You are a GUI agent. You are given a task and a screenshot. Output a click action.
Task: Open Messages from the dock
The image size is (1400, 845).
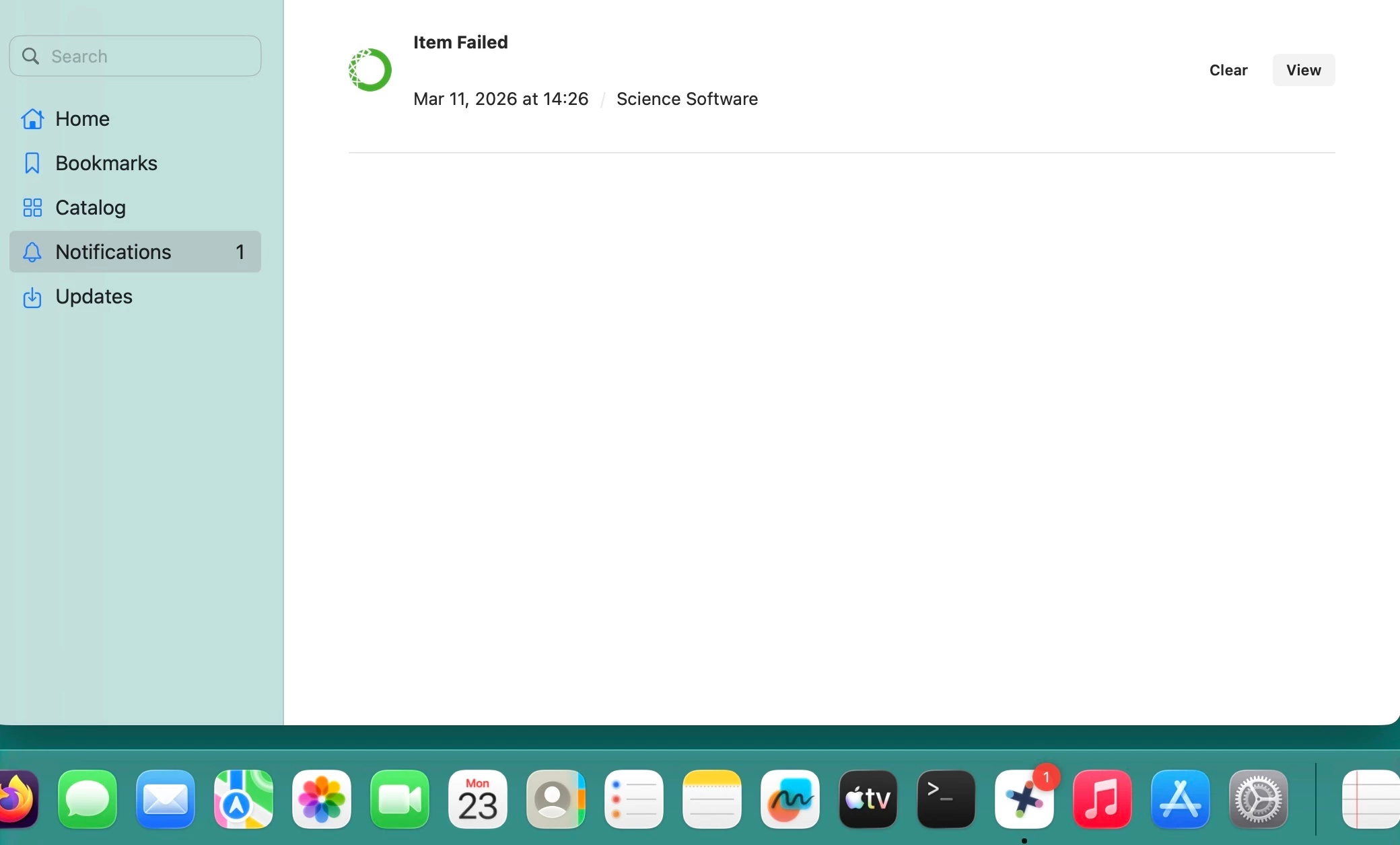click(x=87, y=799)
